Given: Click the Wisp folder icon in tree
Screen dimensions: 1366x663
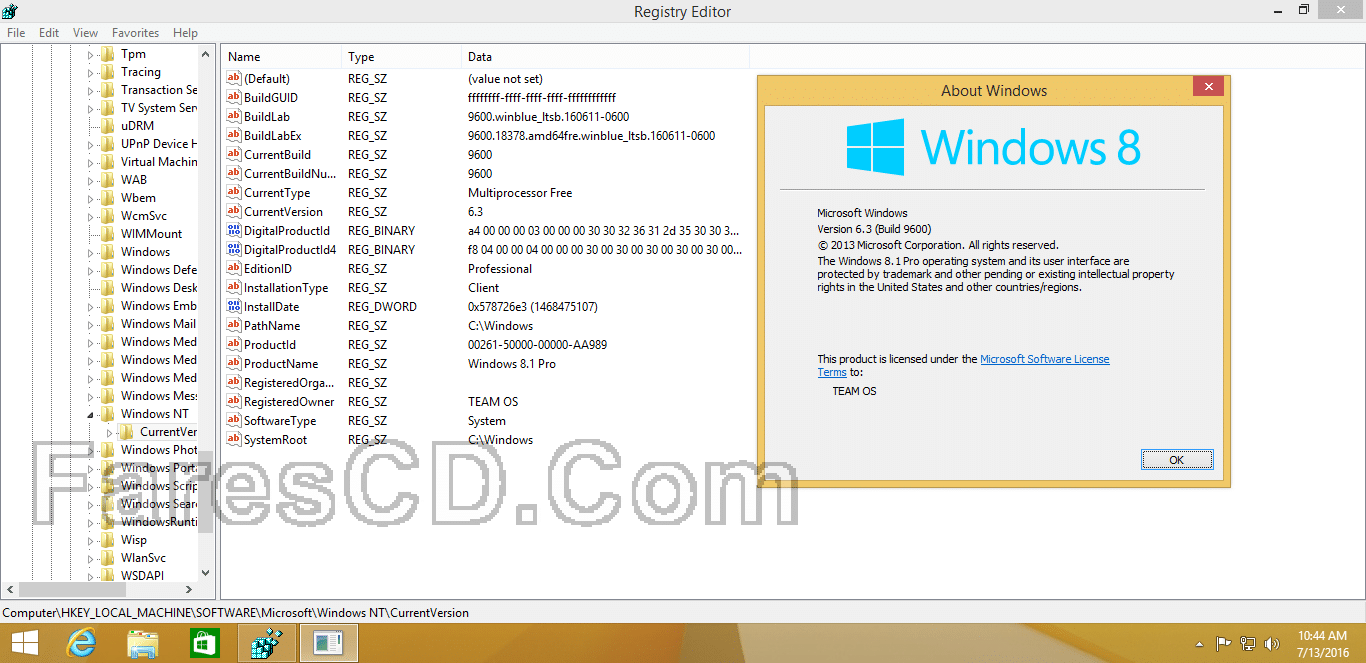Looking at the screenshot, I should click(x=108, y=540).
